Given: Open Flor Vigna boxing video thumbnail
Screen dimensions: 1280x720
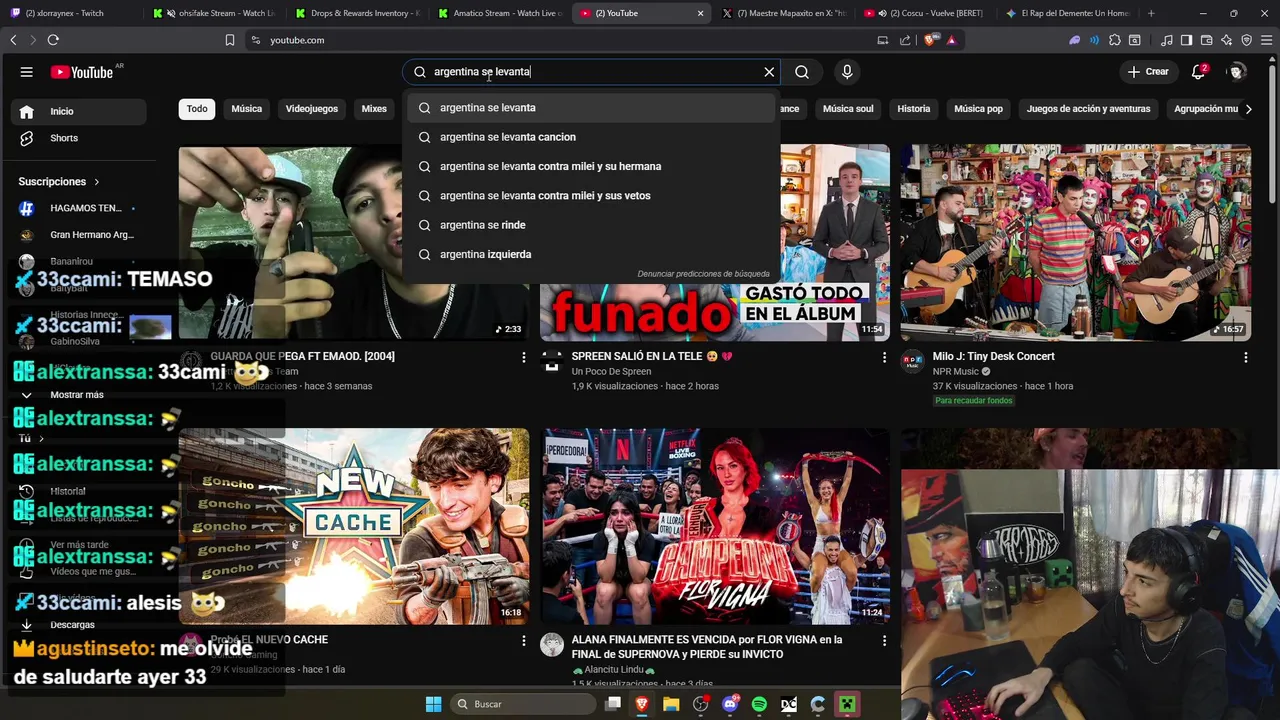Looking at the screenshot, I should (715, 526).
